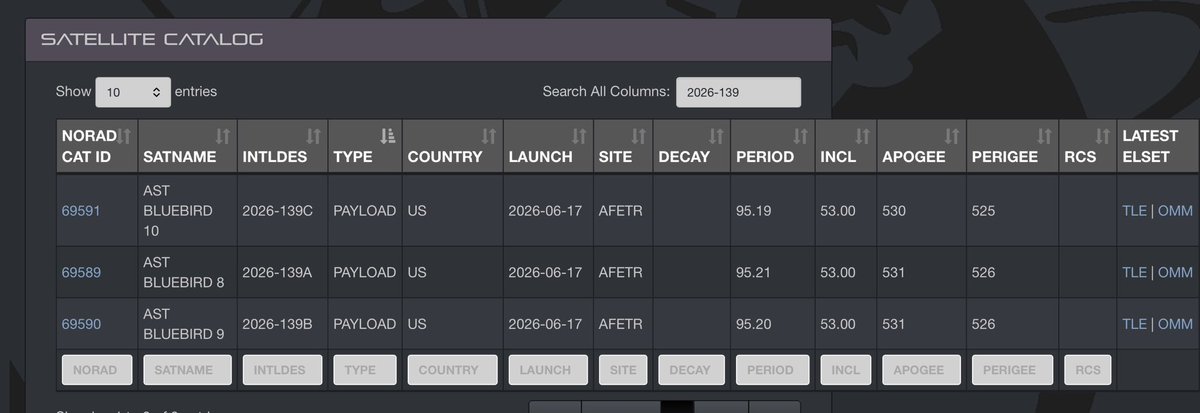The height and width of the screenshot is (413, 1200).
Task: Open TLE link for AST BLUEBIRD 9
Action: click(1134, 324)
